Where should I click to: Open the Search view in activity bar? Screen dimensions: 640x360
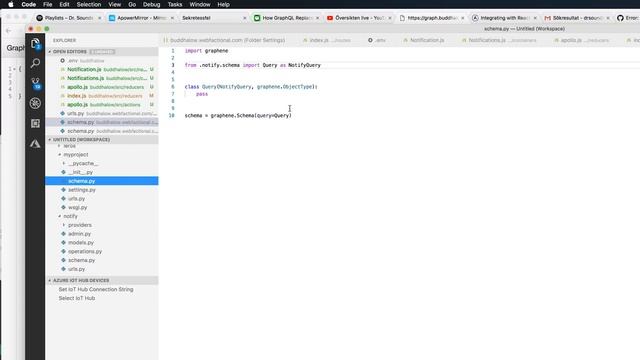36,63
